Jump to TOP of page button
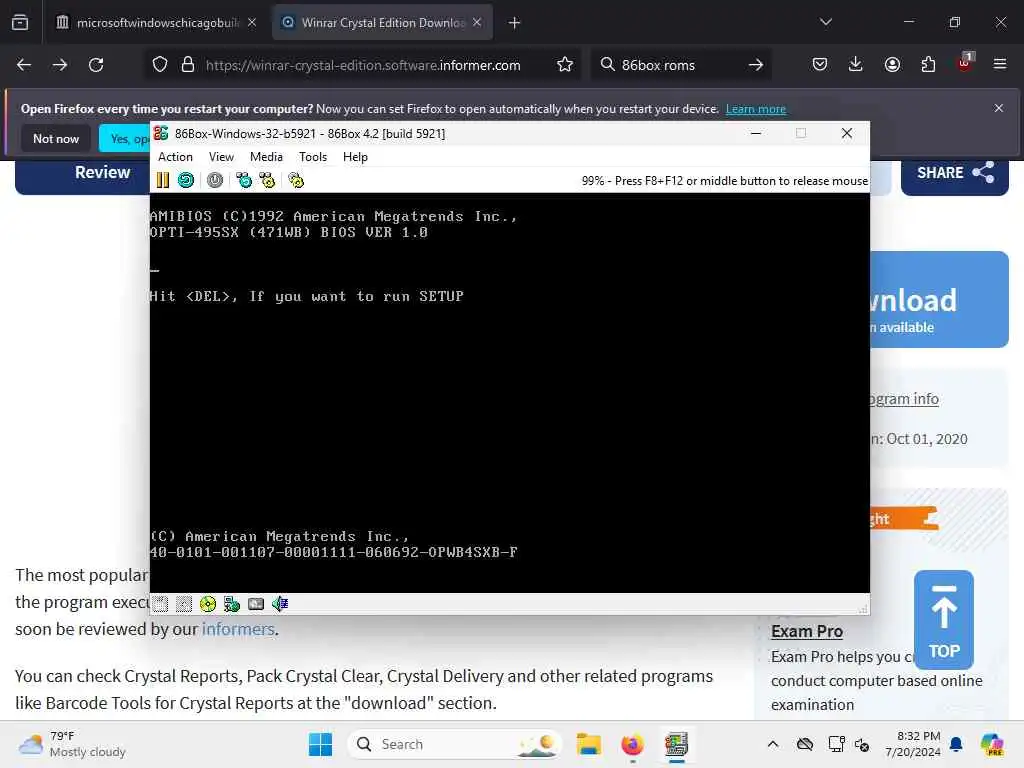 pyautogui.click(x=944, y=620)
